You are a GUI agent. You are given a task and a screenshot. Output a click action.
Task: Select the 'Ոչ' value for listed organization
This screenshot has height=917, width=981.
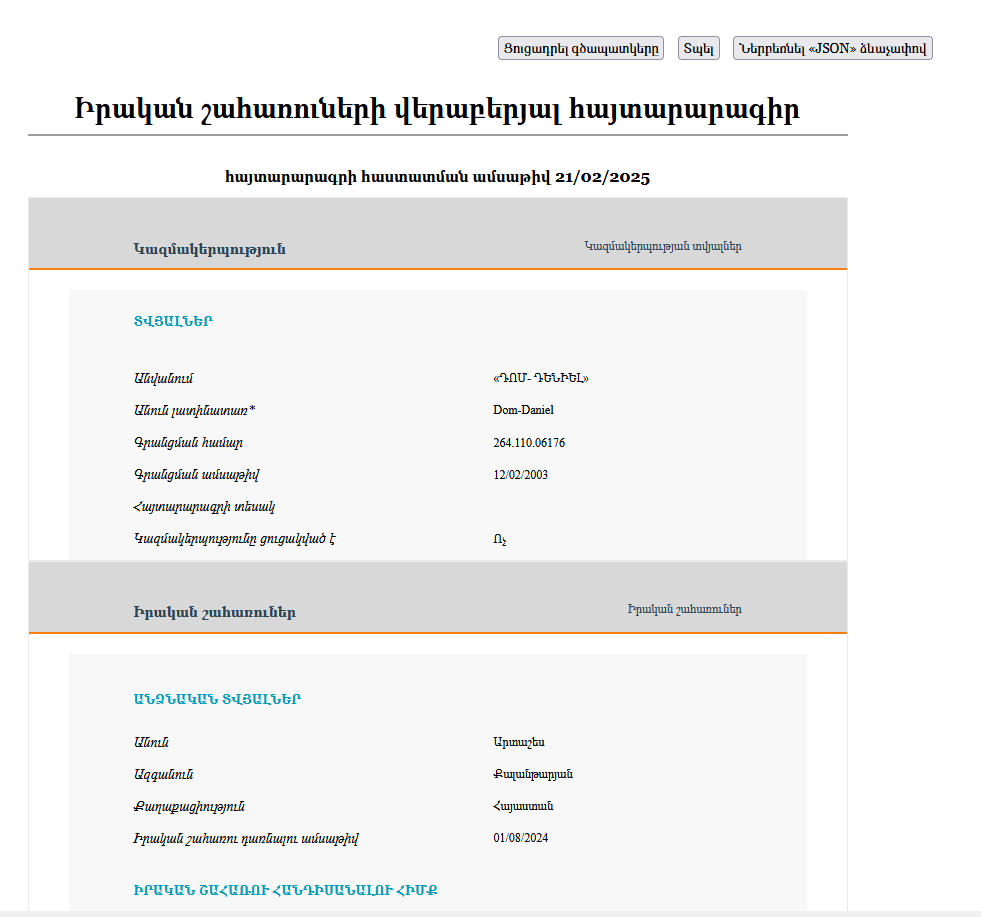(x=500, y=539)
